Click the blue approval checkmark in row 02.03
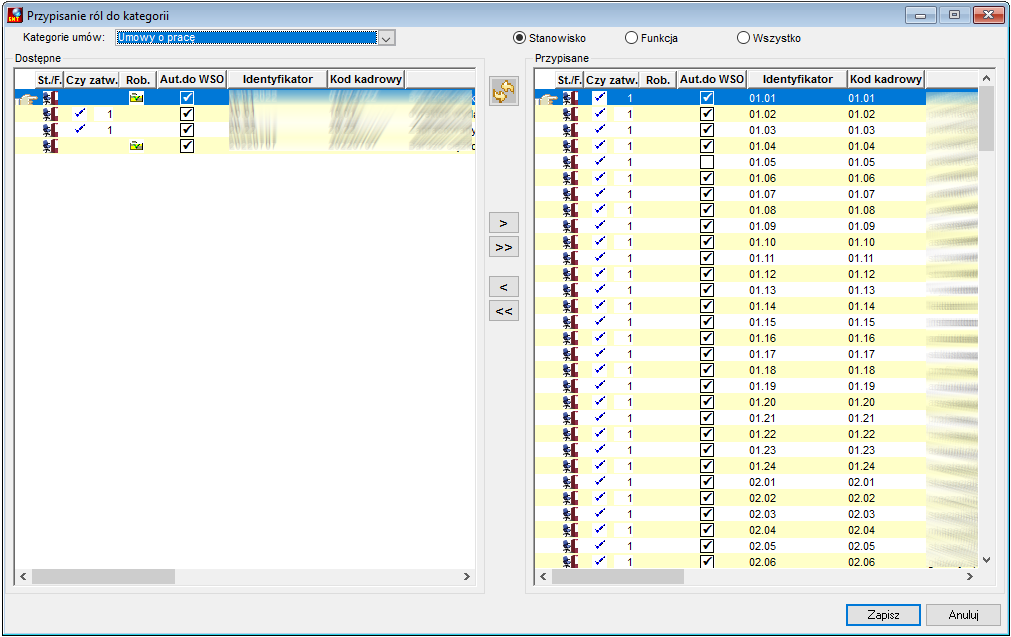The width and height of the screenshot is (1011, 637). pyautogui.click(x=600, y=514)
